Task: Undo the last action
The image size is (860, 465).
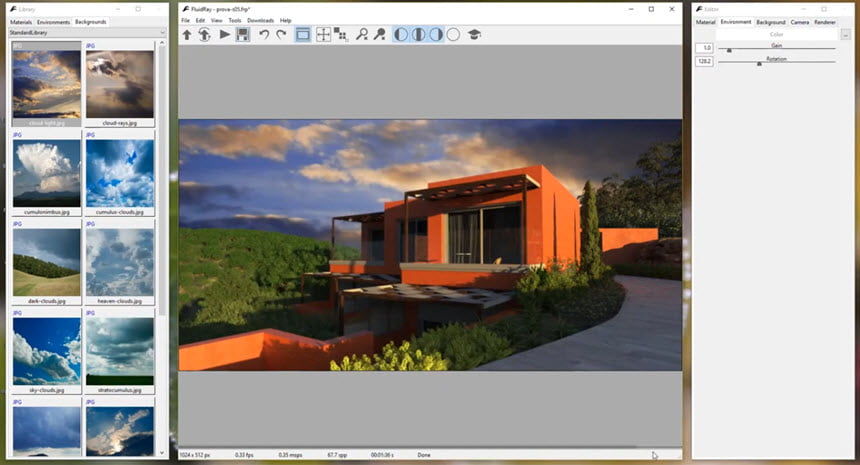Action: (264, 35)
